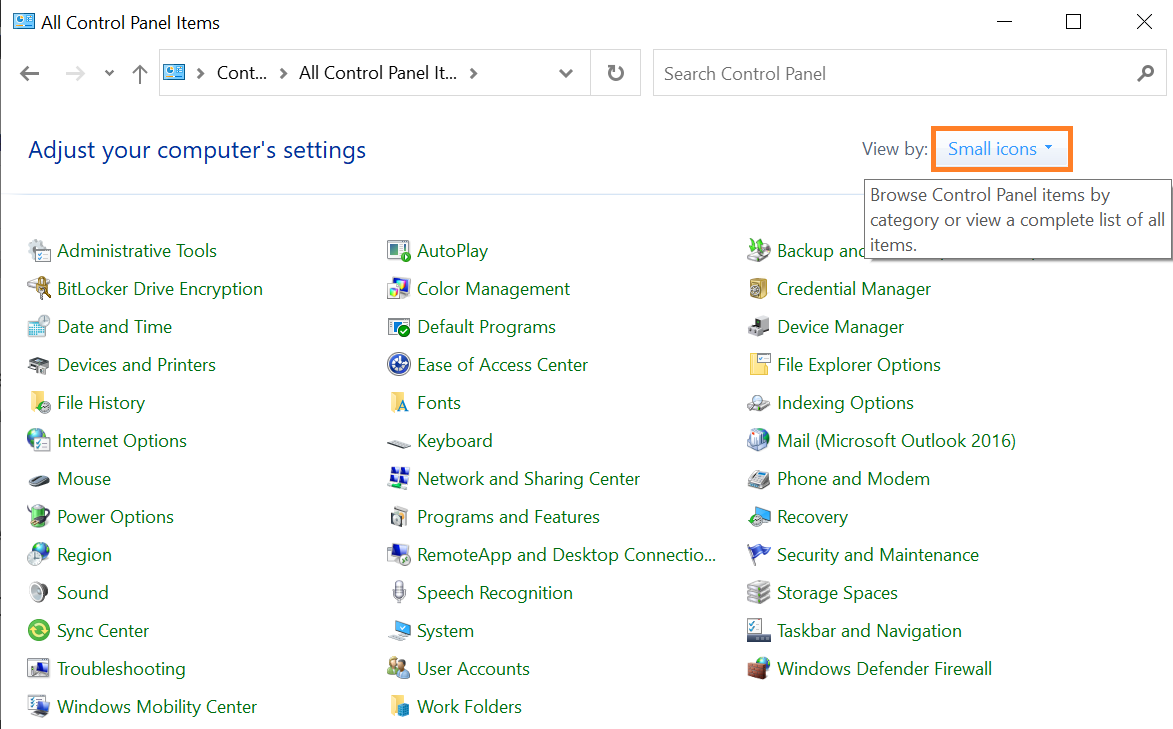Open the Power Options link
This screenshot has width=1173, height=729.
click(x=115, y=517)
